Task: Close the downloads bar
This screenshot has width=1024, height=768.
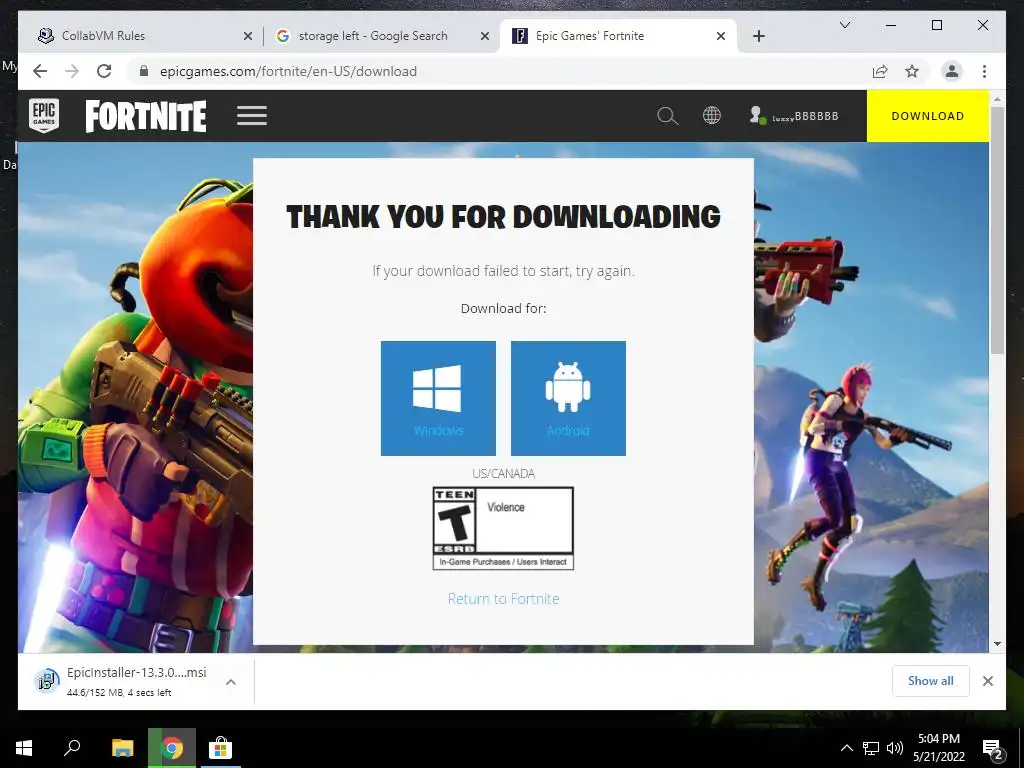Action: [x=987, y=681]
